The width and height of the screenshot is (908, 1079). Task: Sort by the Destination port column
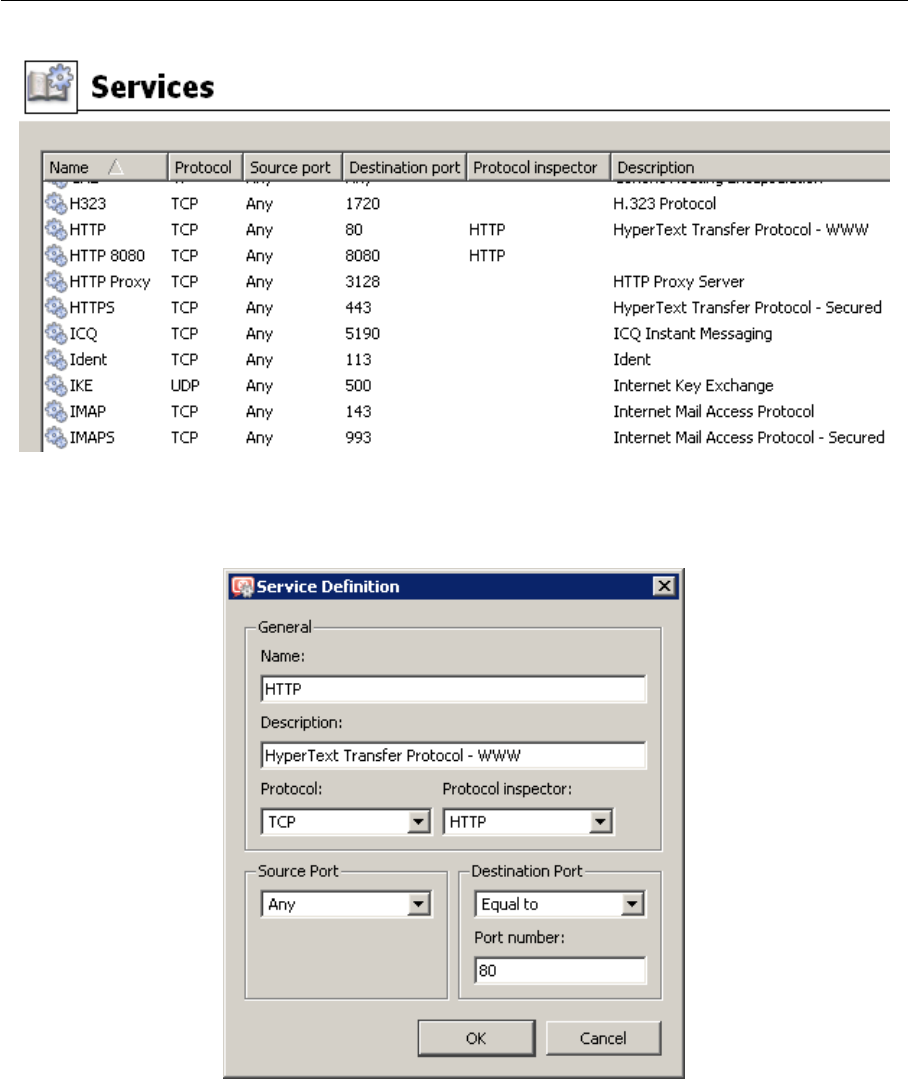coord(404,167)
